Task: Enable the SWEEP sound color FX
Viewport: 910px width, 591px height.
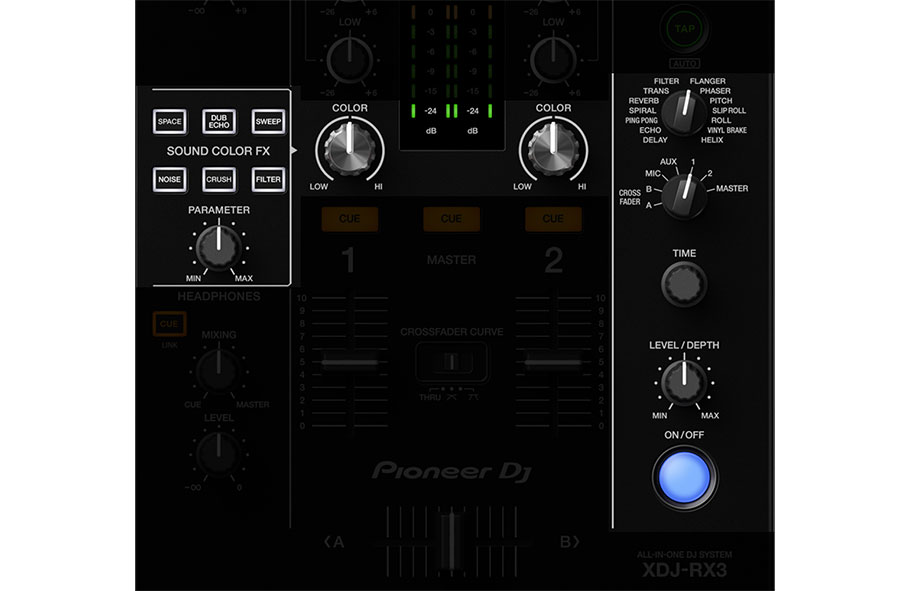Action: point(268,121)
